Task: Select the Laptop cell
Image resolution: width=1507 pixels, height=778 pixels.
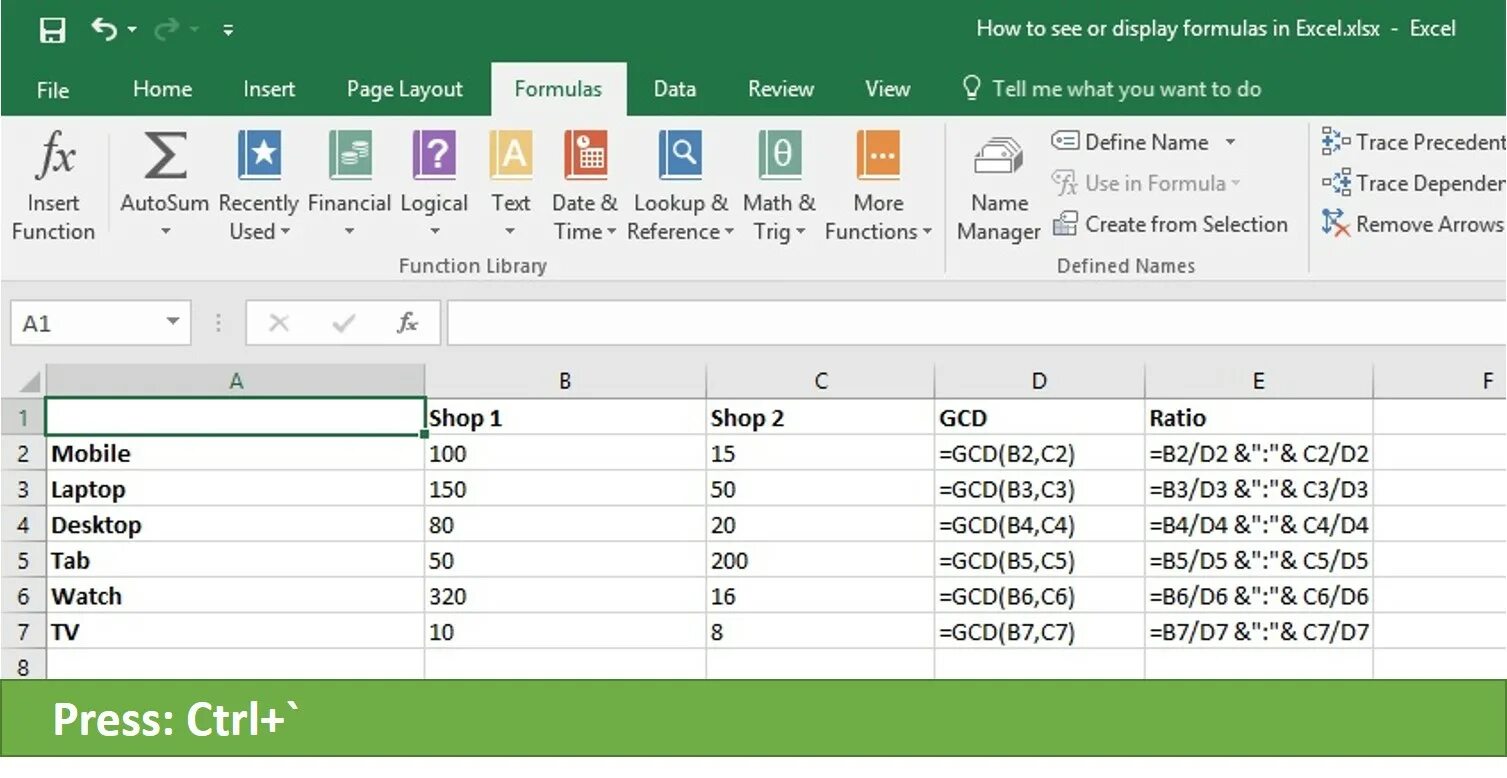Action: 236,490
